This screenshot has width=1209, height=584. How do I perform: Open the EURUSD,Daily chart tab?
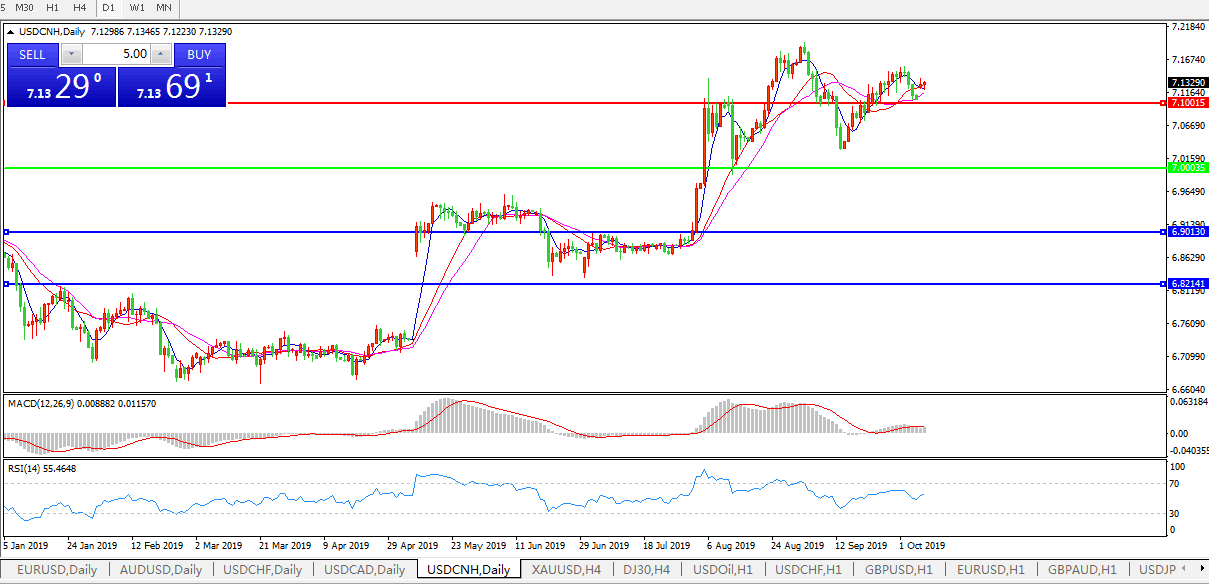56,569
